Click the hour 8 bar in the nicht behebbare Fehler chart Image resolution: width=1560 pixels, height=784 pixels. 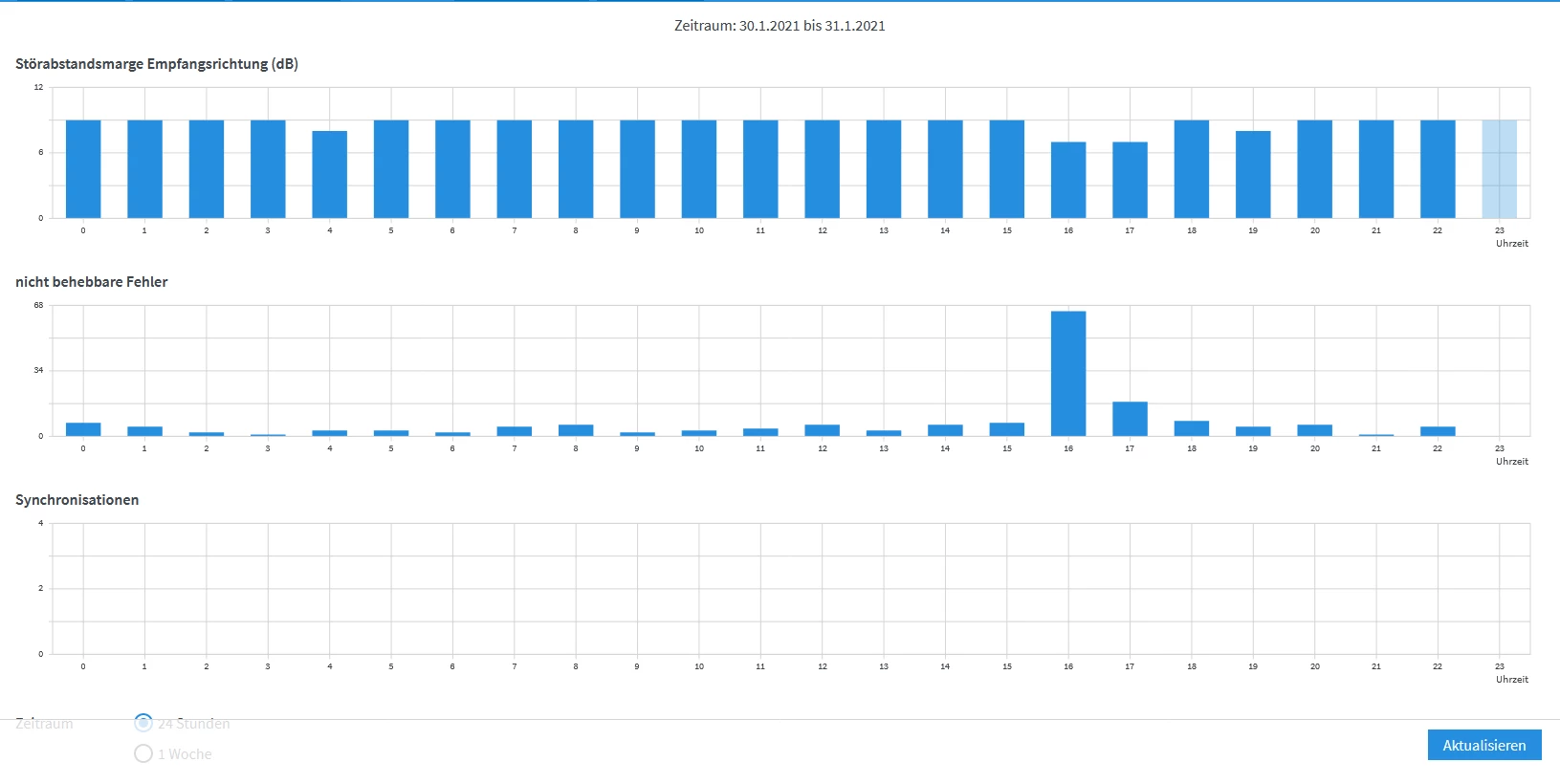click(576, 430)
